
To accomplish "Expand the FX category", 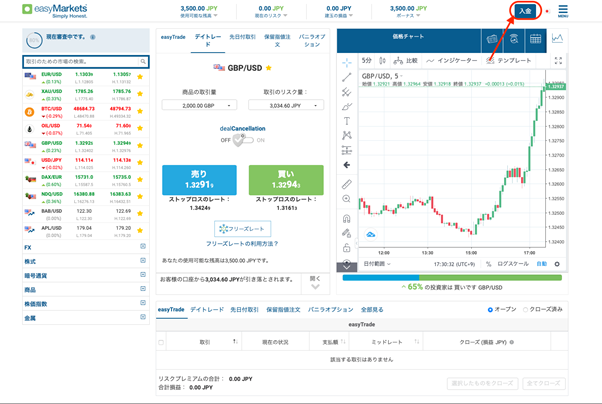I will click(x=143, y=246).
